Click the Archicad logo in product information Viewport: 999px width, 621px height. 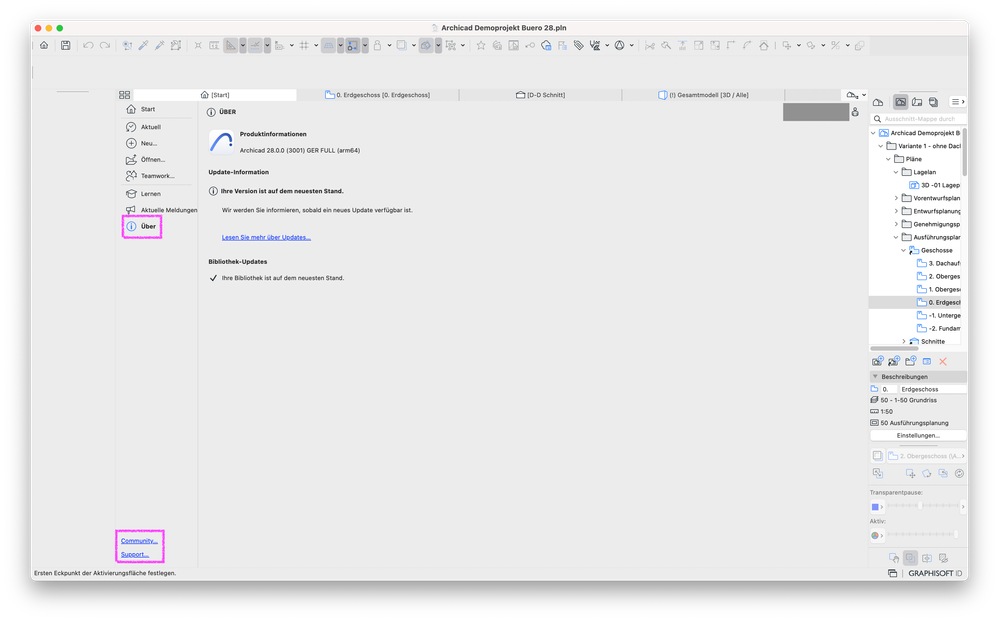(221, 141)
